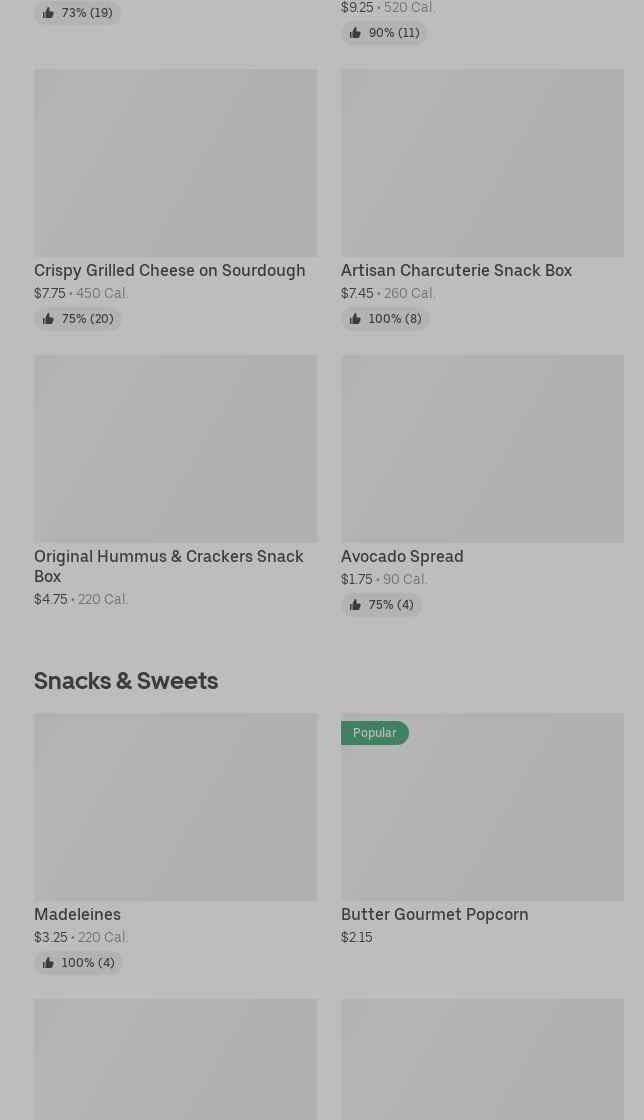Open Artisan Charcuterie Snack Box item
The width and height of the screenshot is (644, 1120).
pyautogui.click(x=456, y=270)
